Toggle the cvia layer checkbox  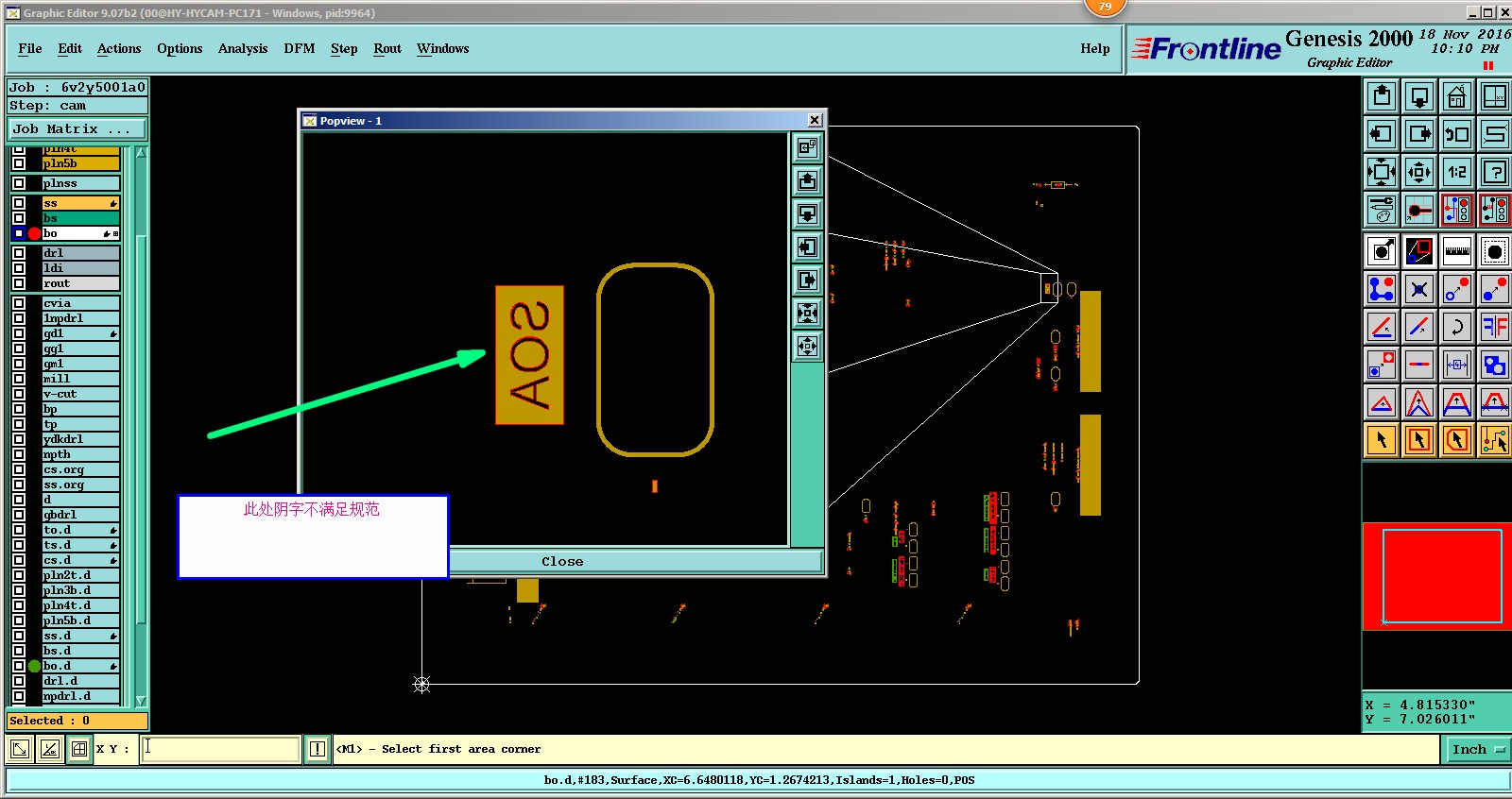pos(19,303)
